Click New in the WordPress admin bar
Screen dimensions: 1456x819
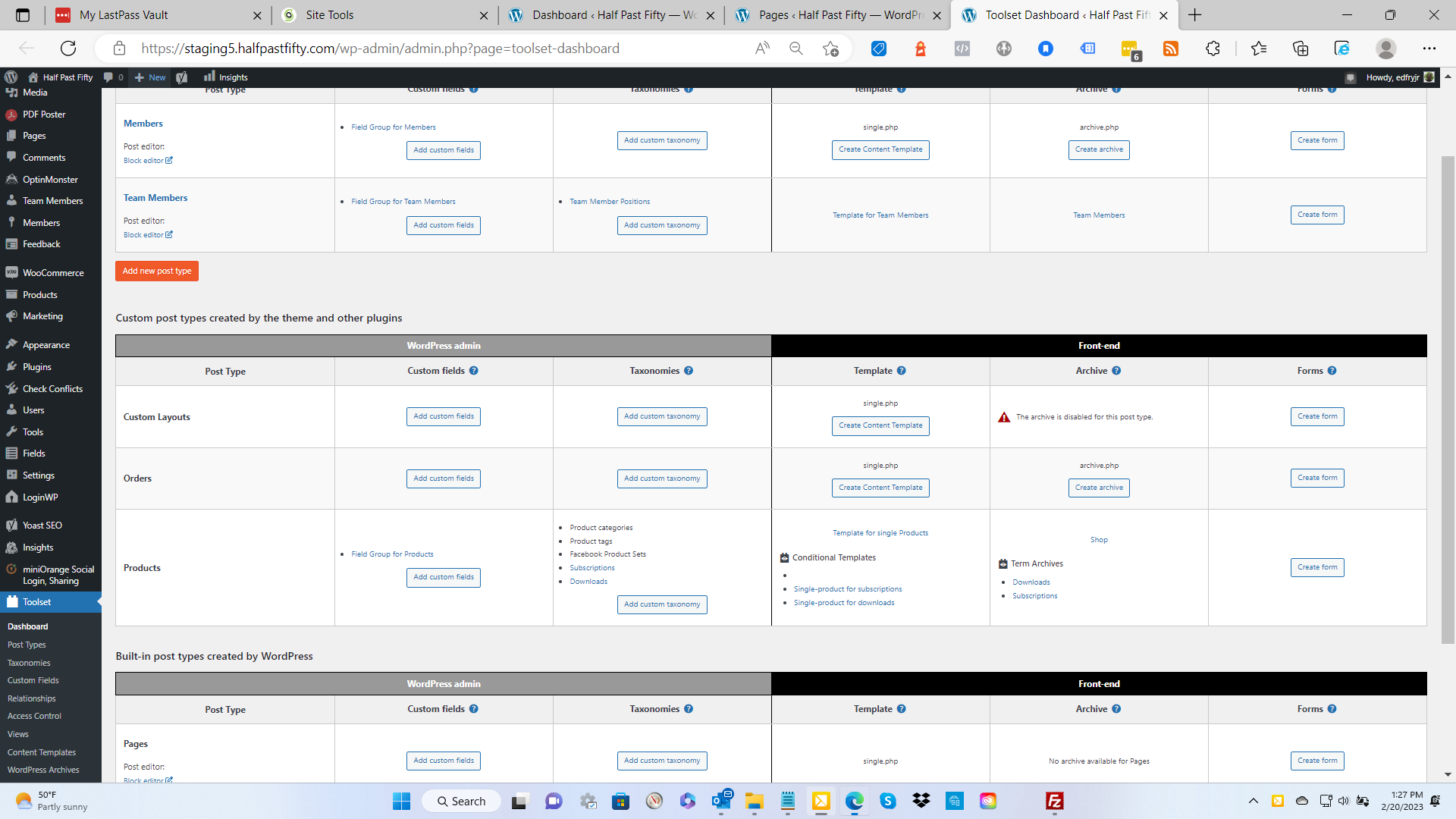point(150,77)
